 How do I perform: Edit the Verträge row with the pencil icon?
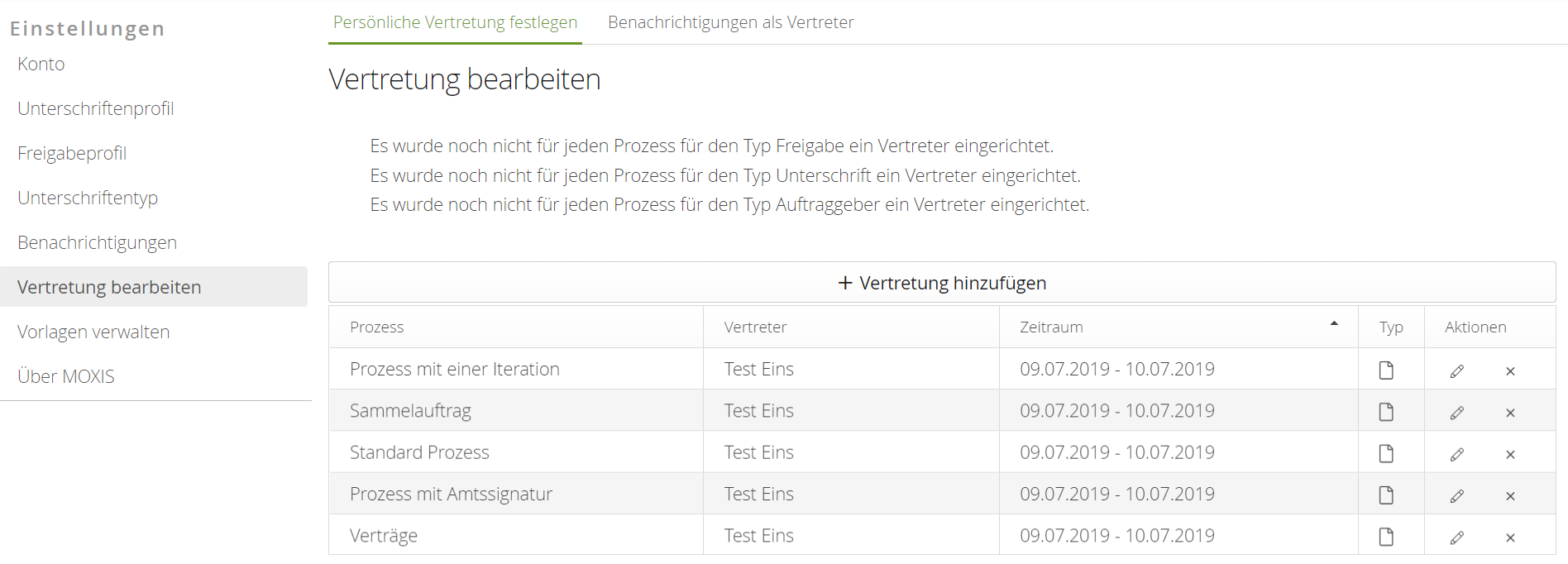pos(1457,536)
